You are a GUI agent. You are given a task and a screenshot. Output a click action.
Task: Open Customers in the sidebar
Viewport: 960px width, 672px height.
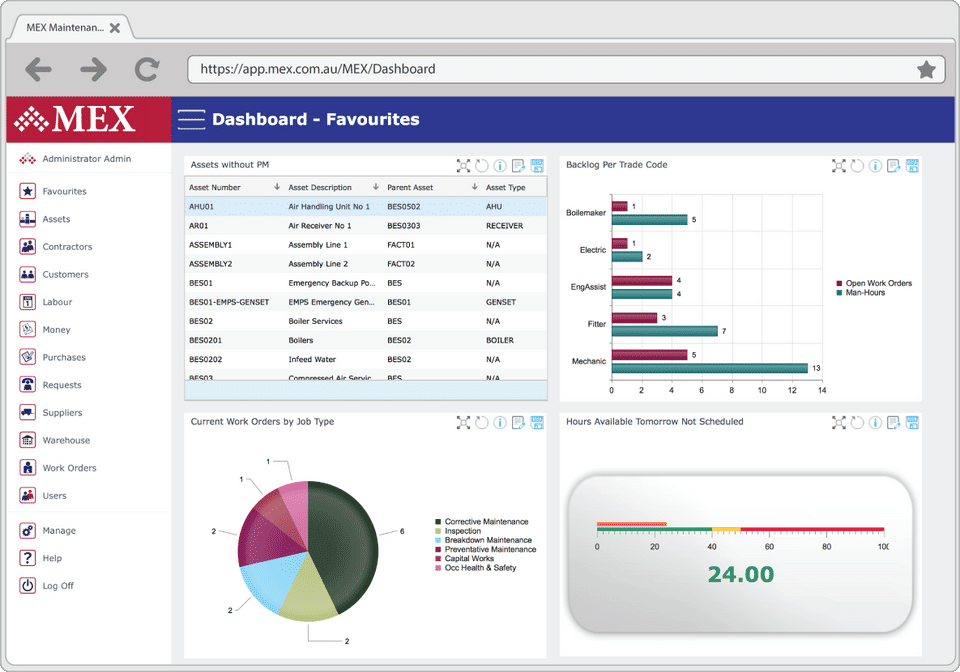pyautogui.click(x=54, y=274)
